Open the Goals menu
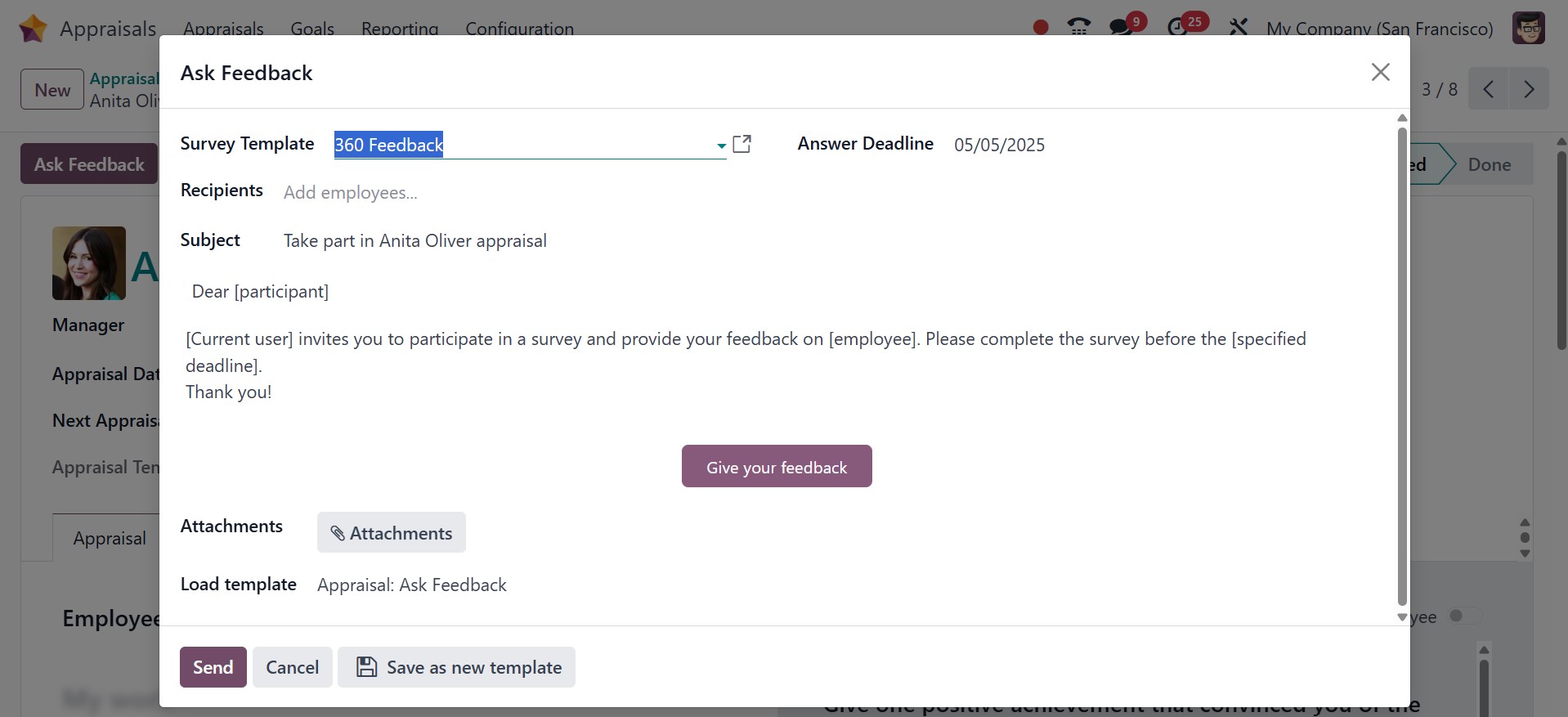Screen dimensions: 1568x717 312,29
